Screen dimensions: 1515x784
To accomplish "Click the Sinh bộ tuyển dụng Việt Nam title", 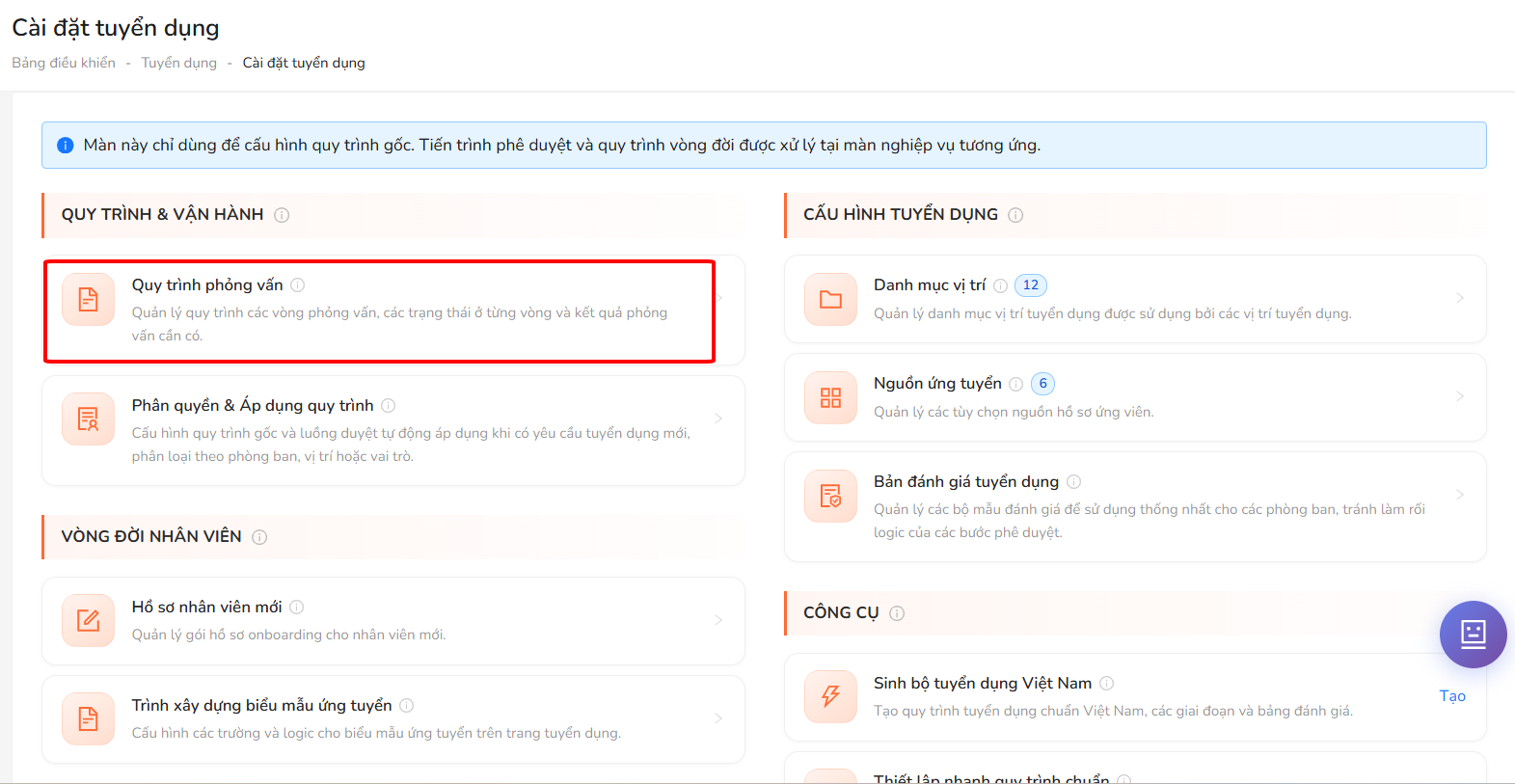I will coord(983,684).
